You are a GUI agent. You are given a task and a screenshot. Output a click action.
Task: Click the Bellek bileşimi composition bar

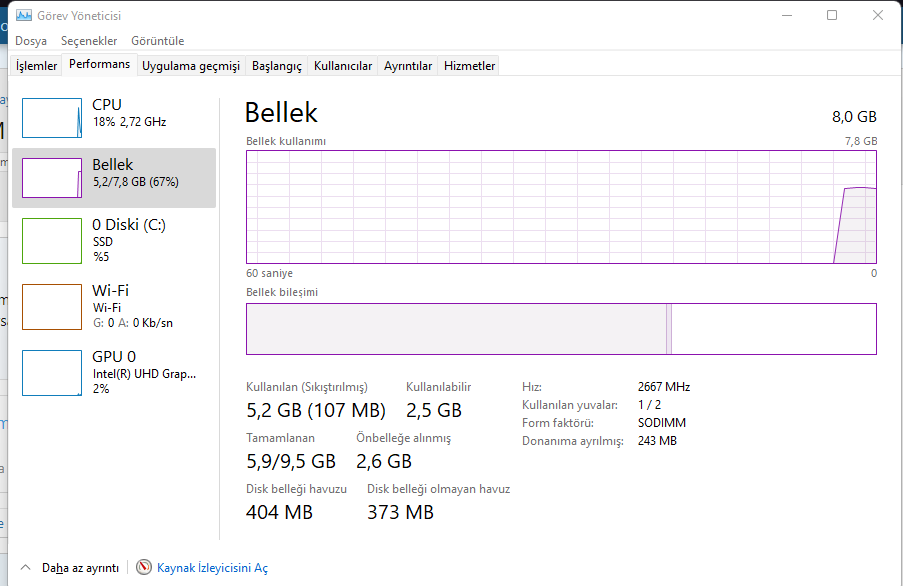pyautogui.click(x=561, y=329)
